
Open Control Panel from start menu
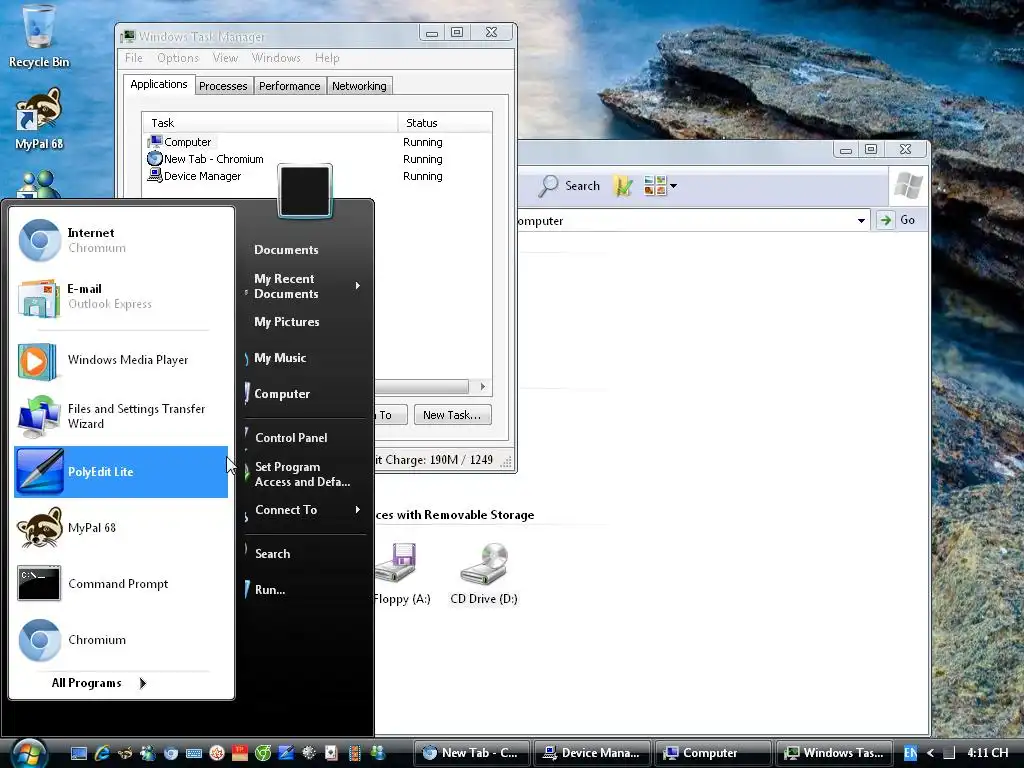[x=291, y=438]
